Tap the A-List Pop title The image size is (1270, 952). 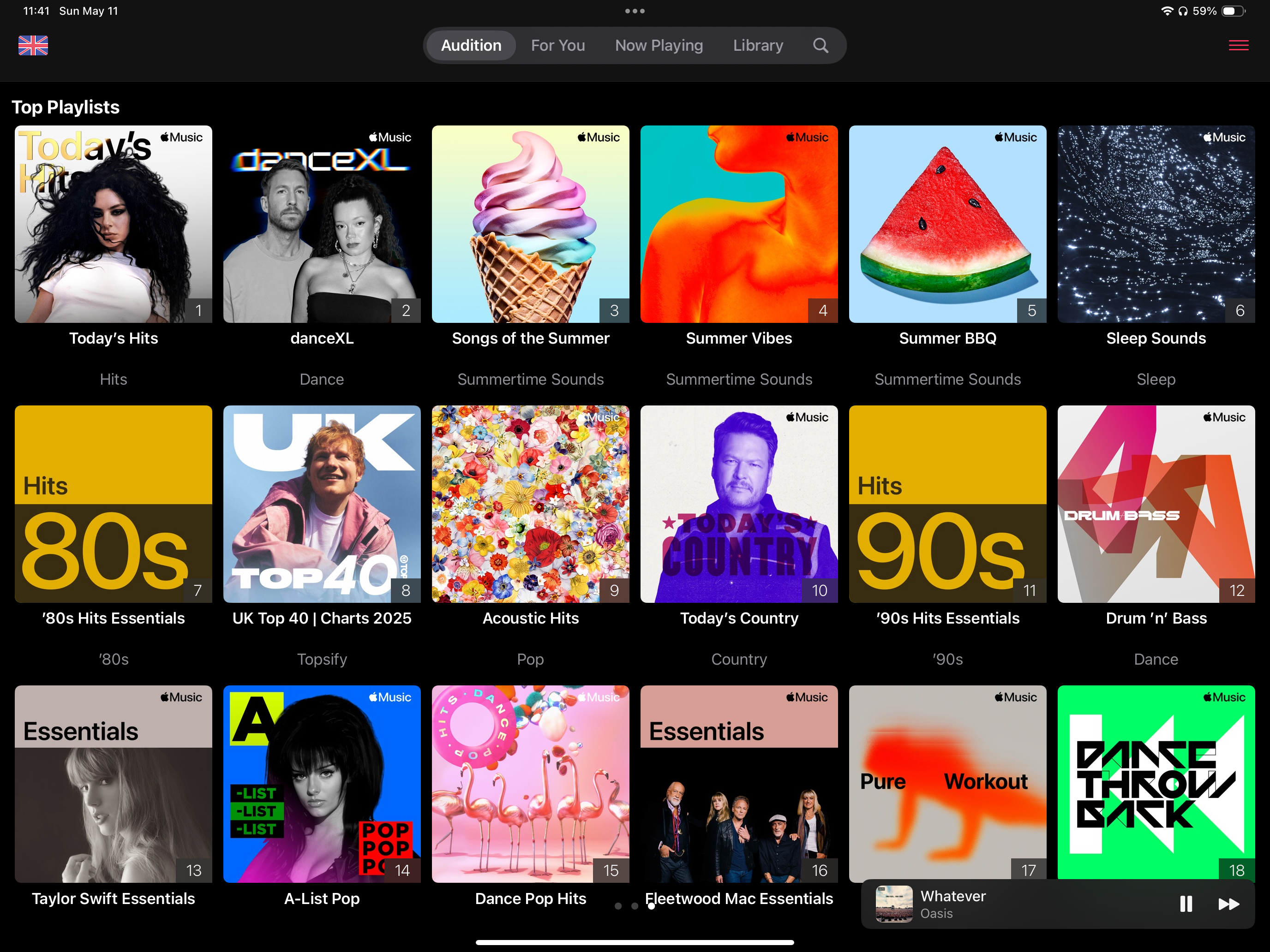tap(322, 898)
